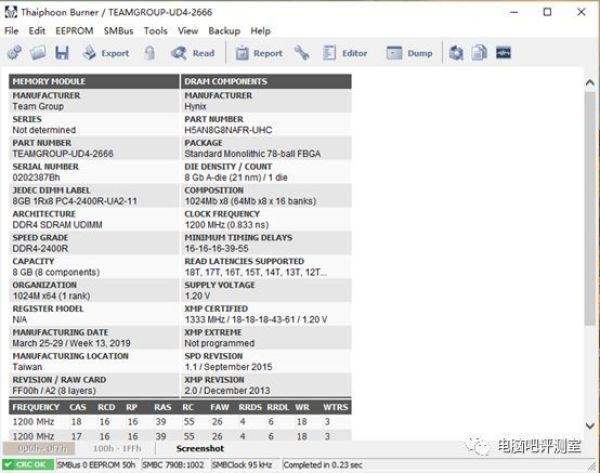The height and width of the screenshot is (473, 600).
Task: Click revision value FF00h / A2 (8 layers)
Action: pos(54,391)
